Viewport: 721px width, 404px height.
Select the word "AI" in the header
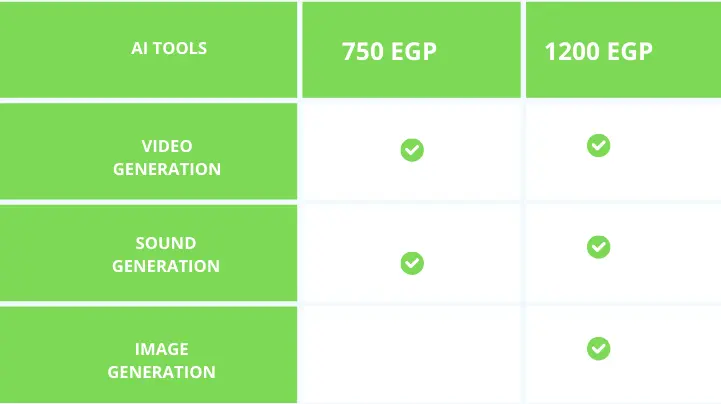[x=140, y=48]
